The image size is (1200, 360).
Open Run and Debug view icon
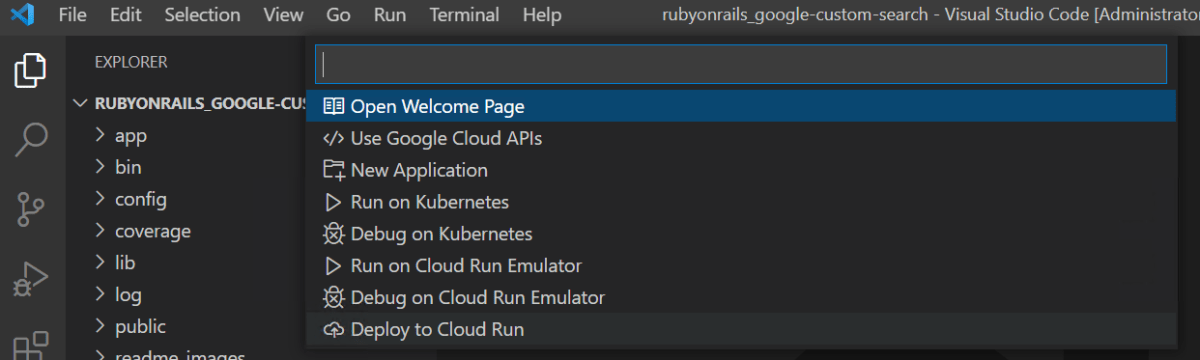(x=31, y=279)
